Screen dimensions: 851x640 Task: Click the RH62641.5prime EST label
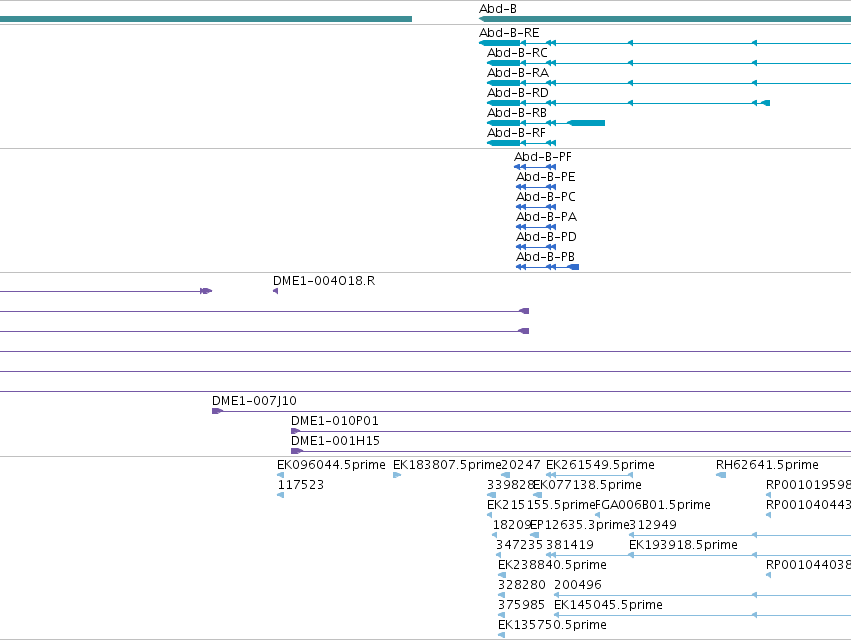pos(767,465)
